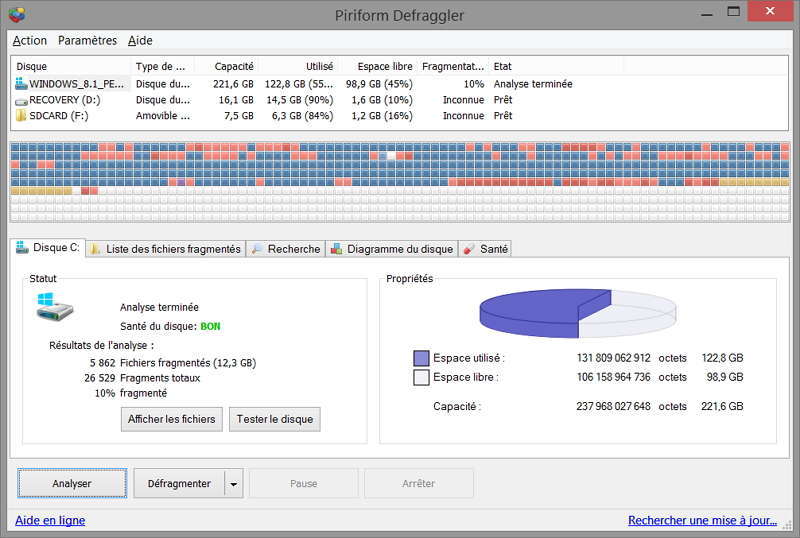Minimize the Defraggler window
This screenshot has height=538, width=800.
point(707,13)
